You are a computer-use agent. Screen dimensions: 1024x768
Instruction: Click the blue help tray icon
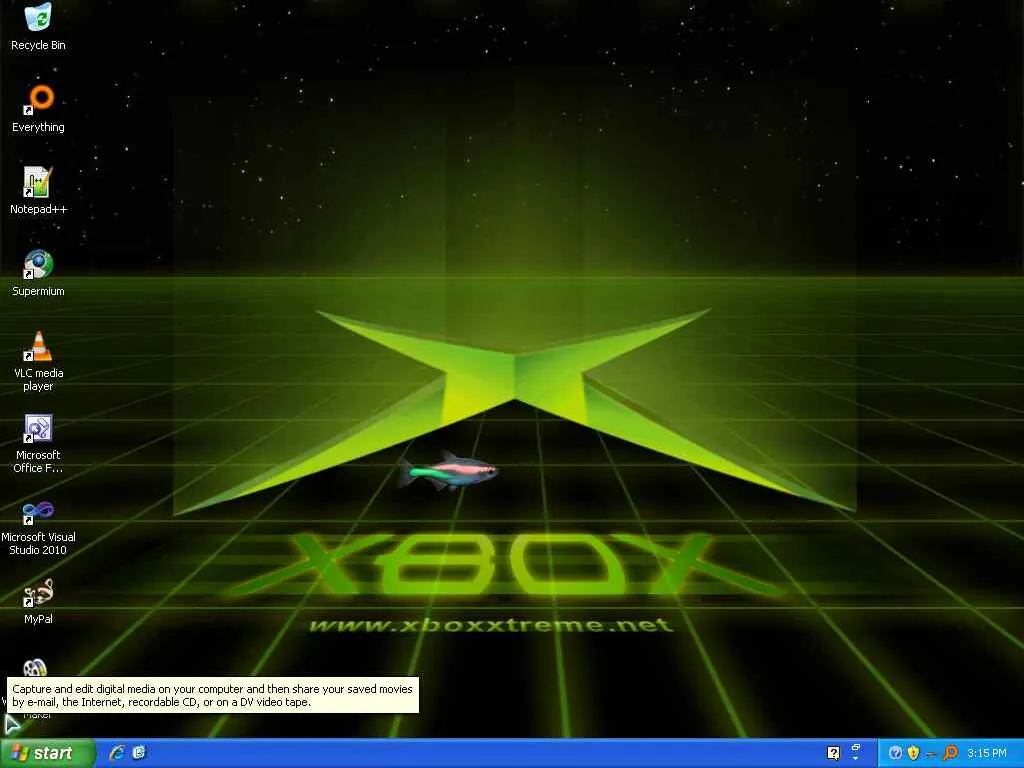[895, 753]
